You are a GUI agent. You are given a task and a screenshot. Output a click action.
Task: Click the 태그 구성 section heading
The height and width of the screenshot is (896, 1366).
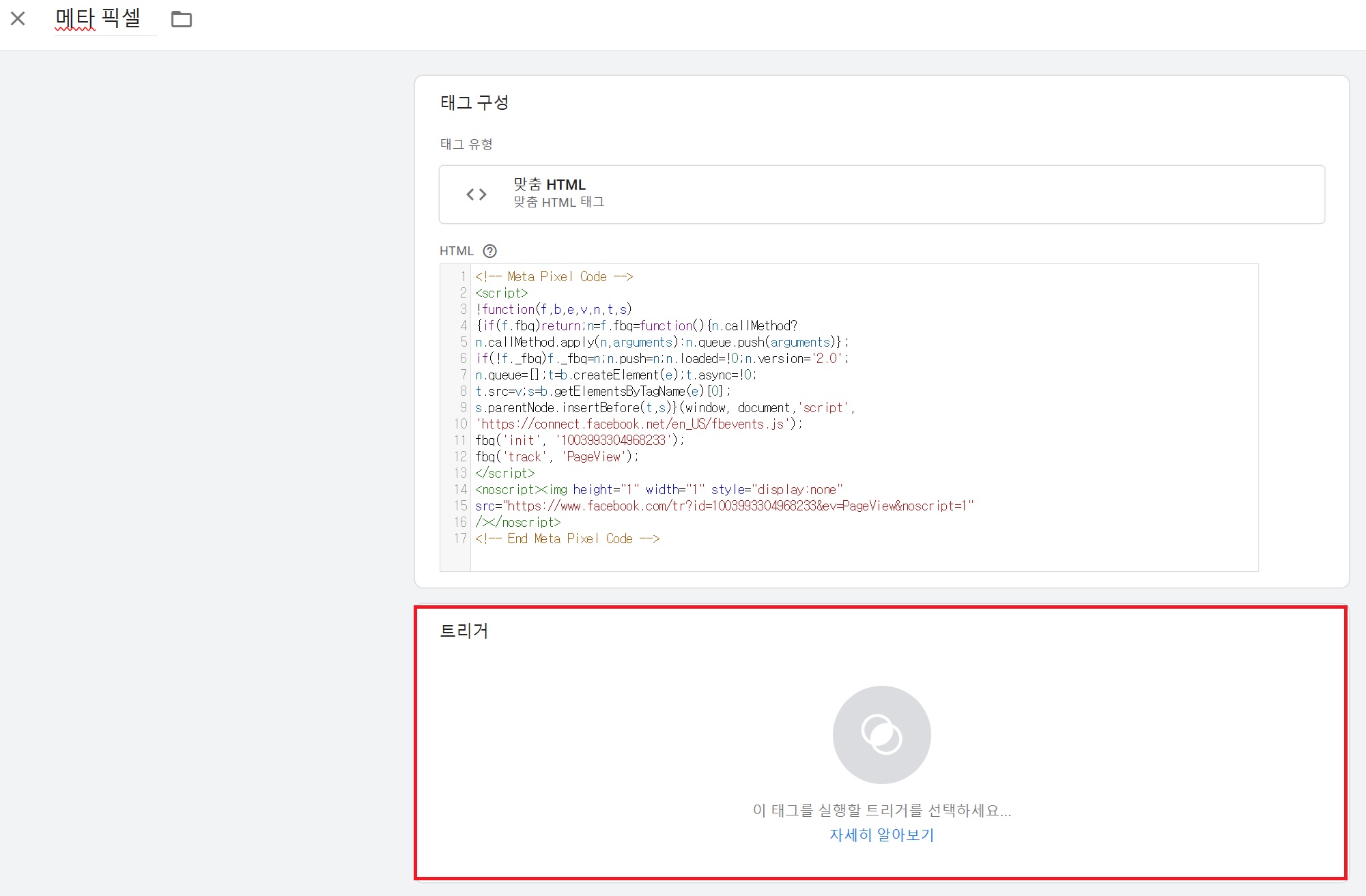click(x=474, y=102)
